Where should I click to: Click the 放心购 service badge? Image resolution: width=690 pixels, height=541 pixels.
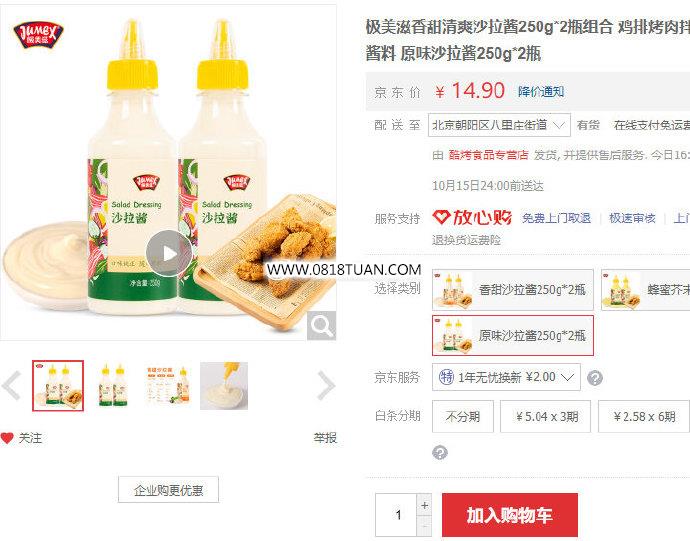pyautogui.click(x=472, y=218)
